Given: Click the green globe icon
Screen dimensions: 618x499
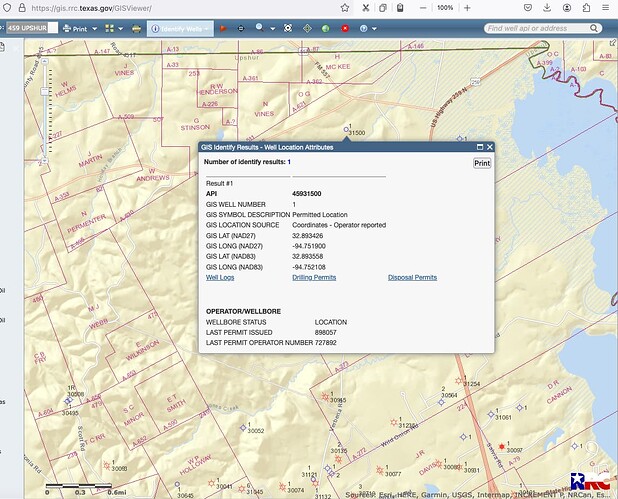Looking at the screenshot, I should [326, 29].
